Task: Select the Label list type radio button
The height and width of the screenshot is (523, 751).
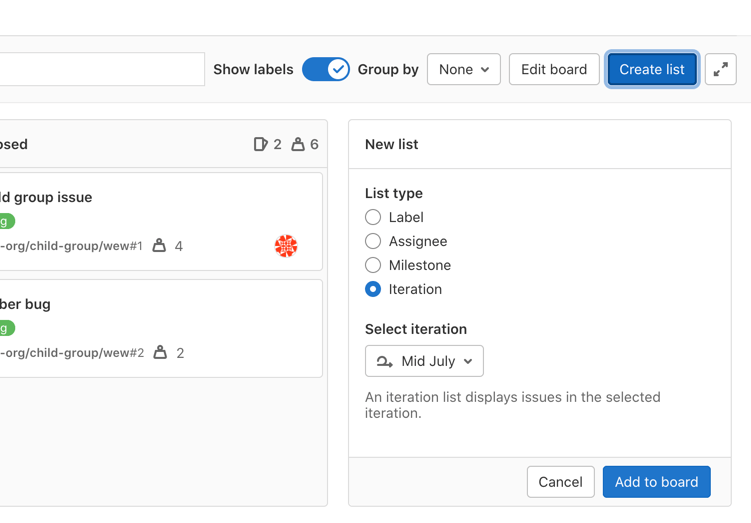Action: click(373, 217)
